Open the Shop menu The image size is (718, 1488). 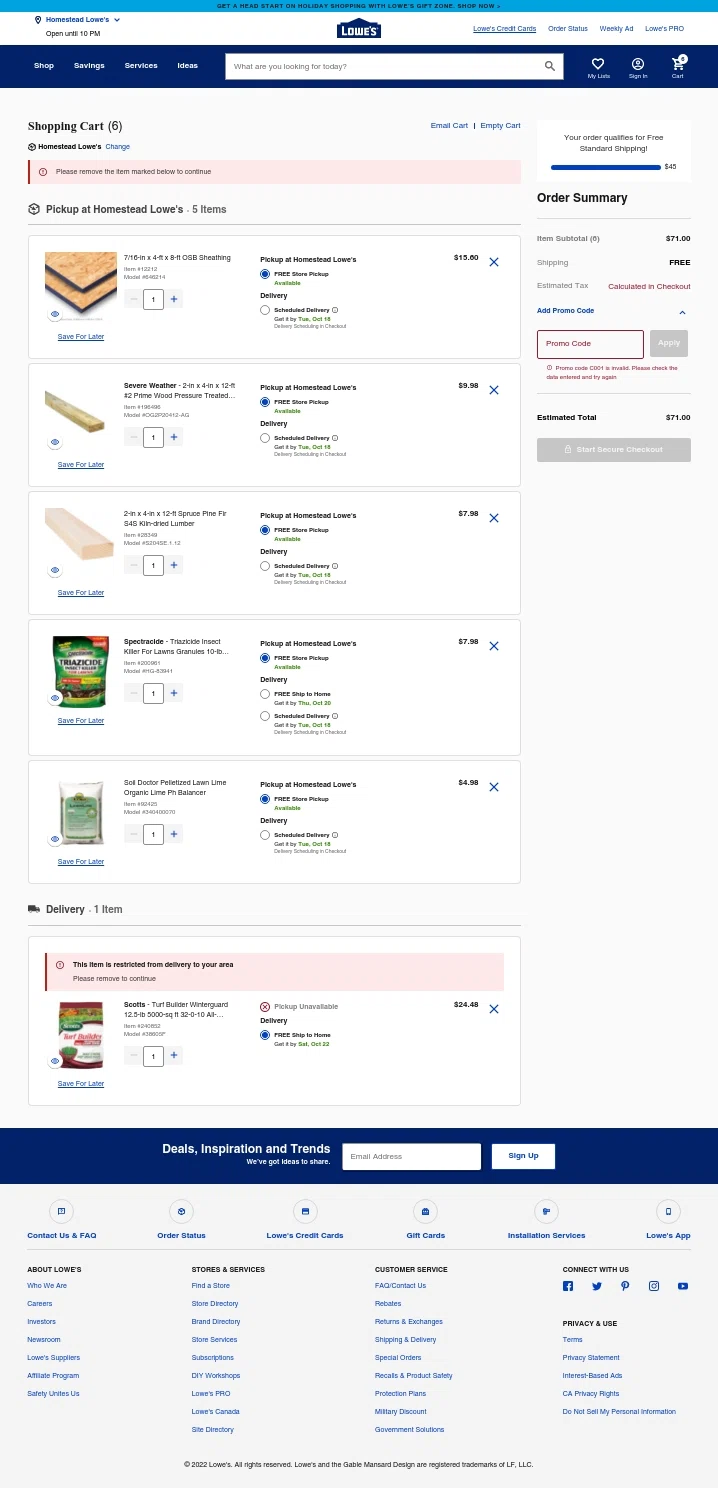click(x=44, y=66)
